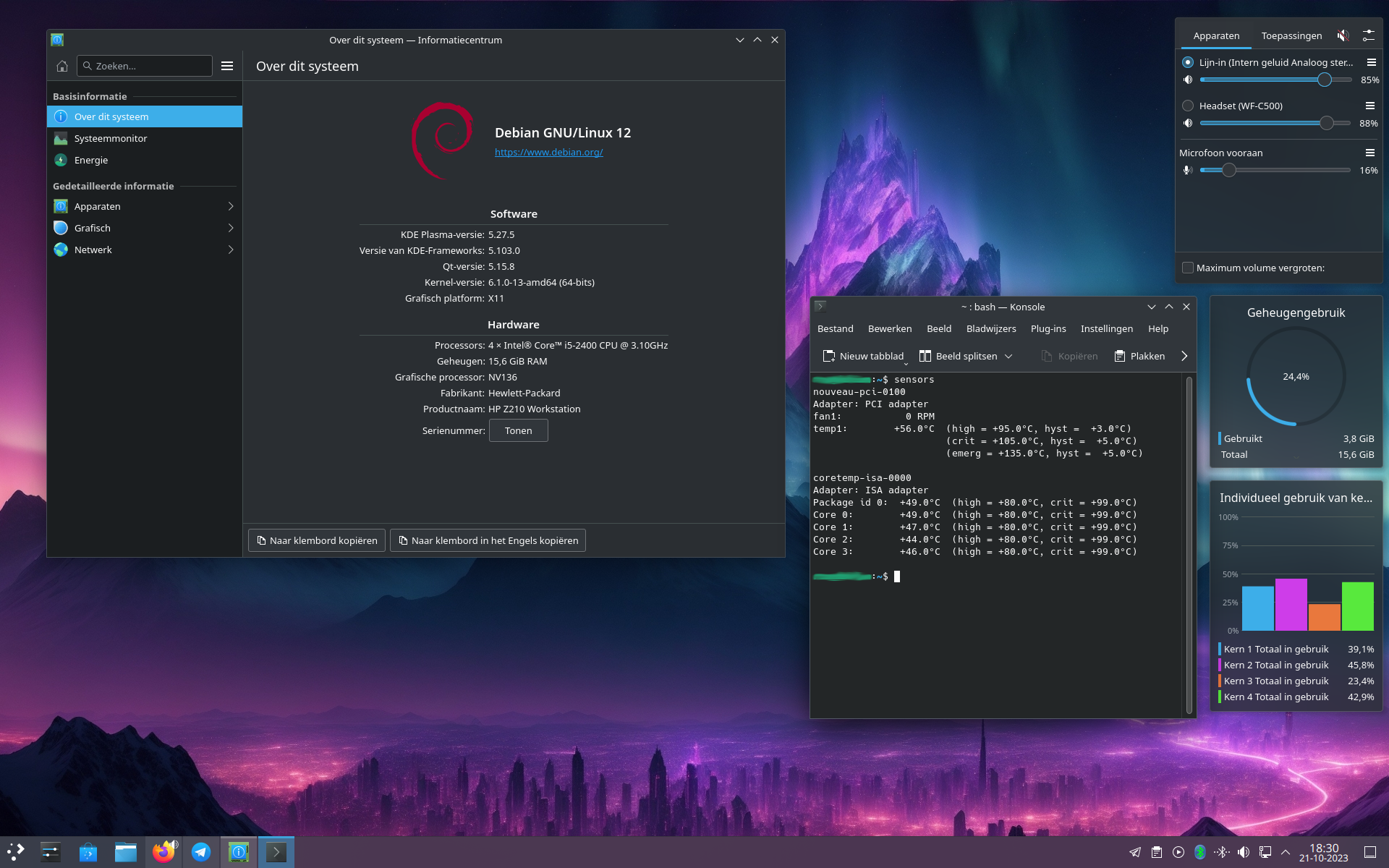Click the Beeld splitsen toolbar button
Viewport: 1389px width, 868px height.
958,356
